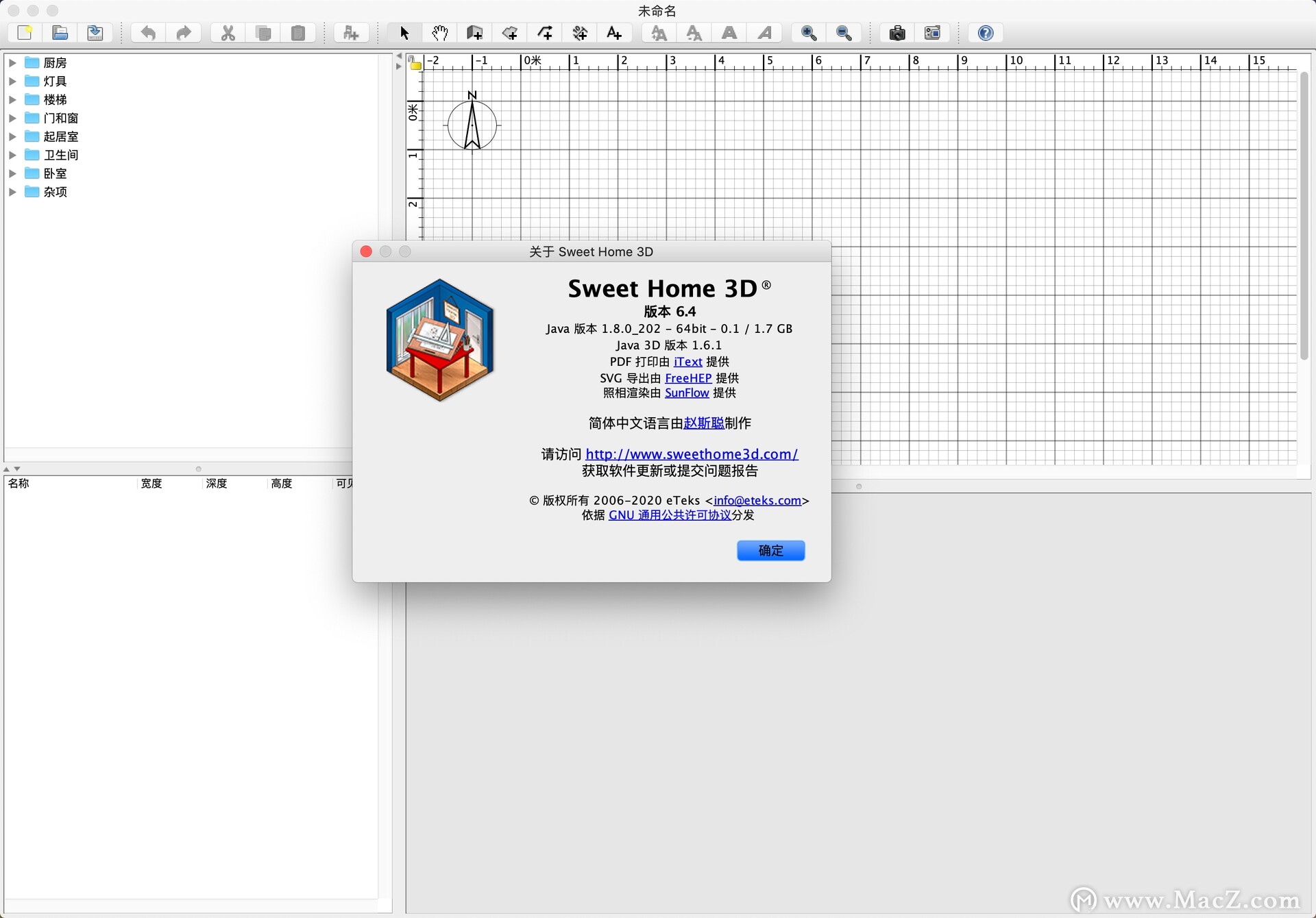Add furniture to home

[351, 33]
